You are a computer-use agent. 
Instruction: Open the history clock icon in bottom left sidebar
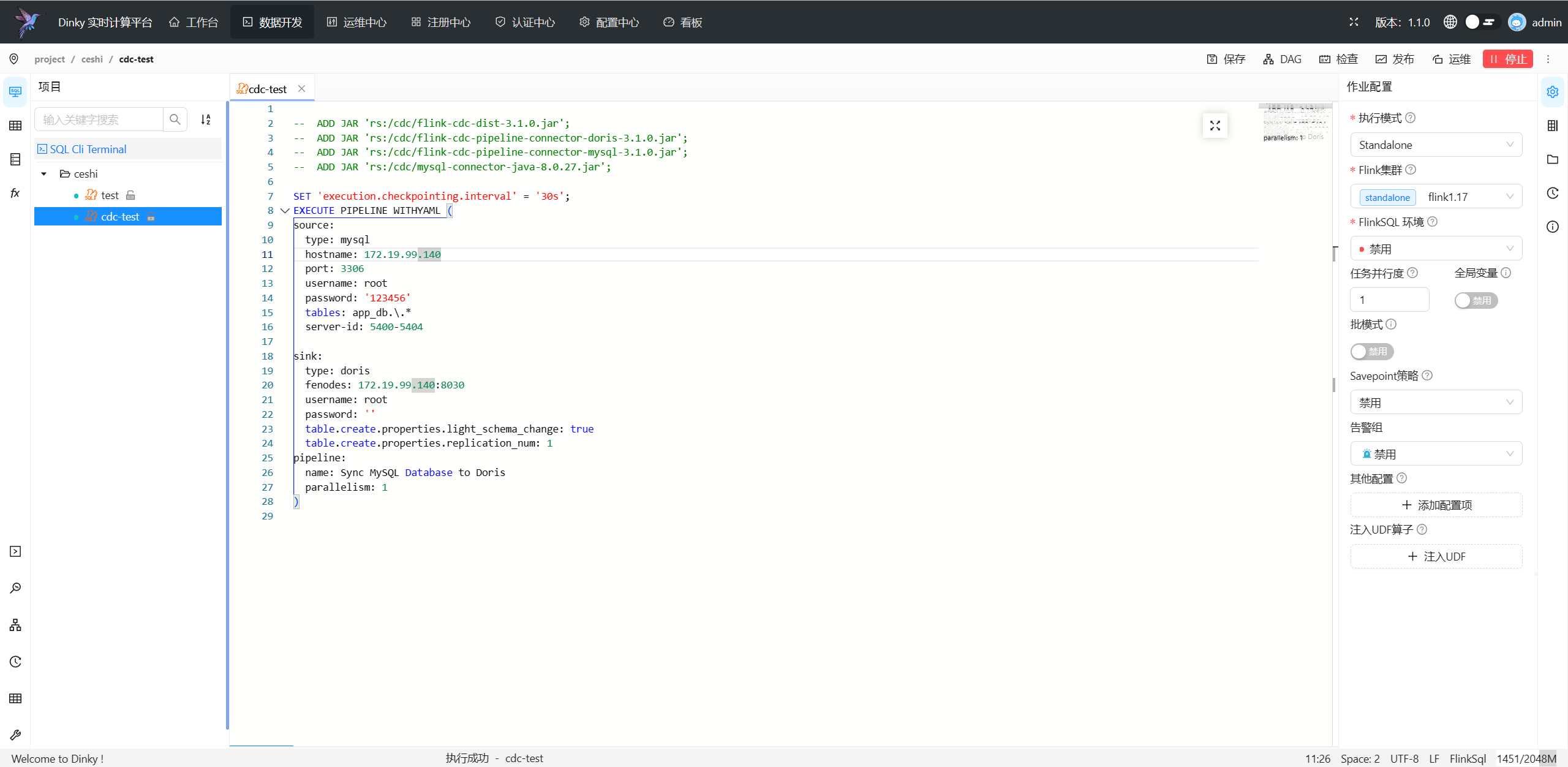(15, 662)
